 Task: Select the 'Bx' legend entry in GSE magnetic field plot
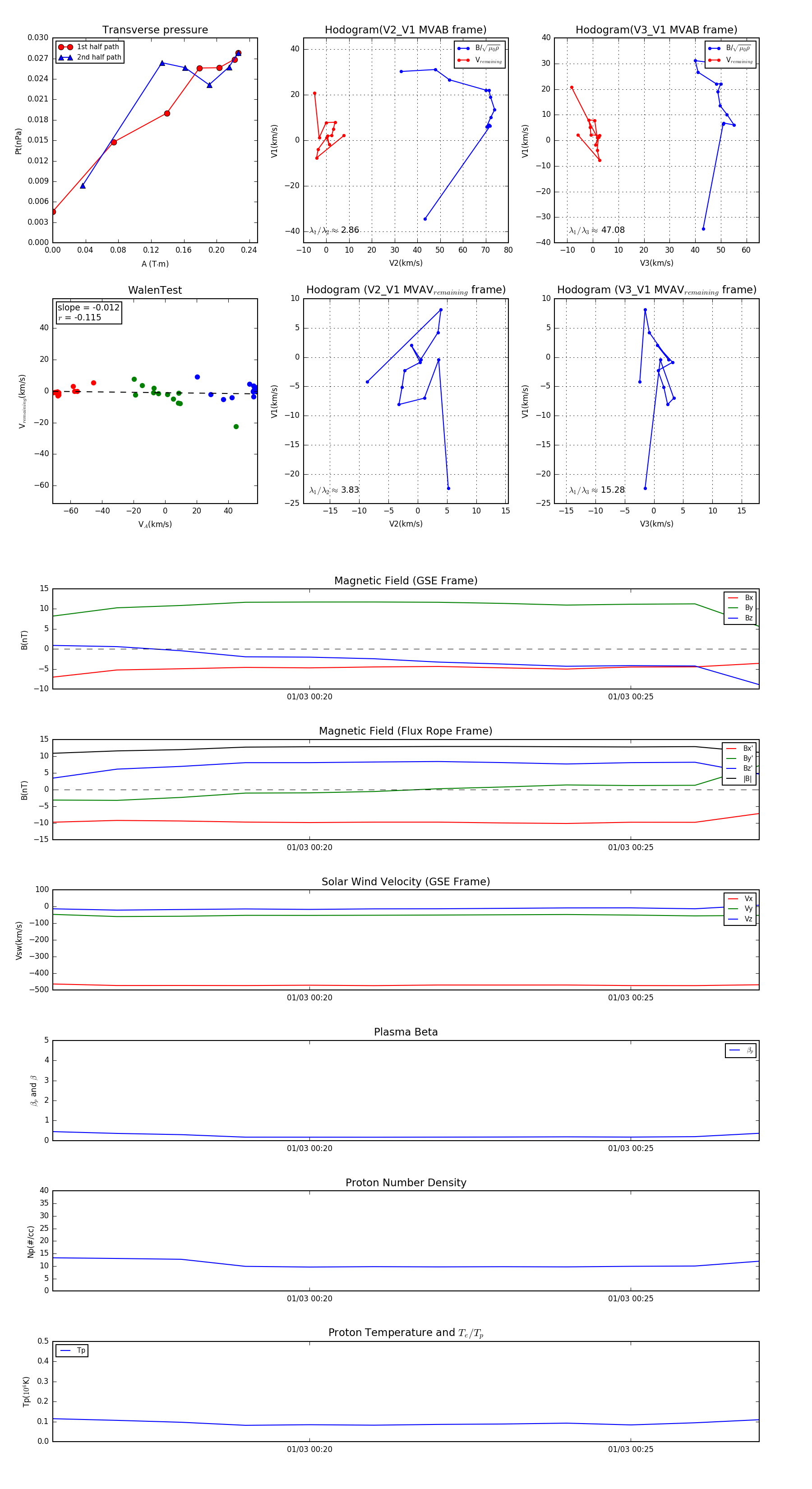point(741,598)
